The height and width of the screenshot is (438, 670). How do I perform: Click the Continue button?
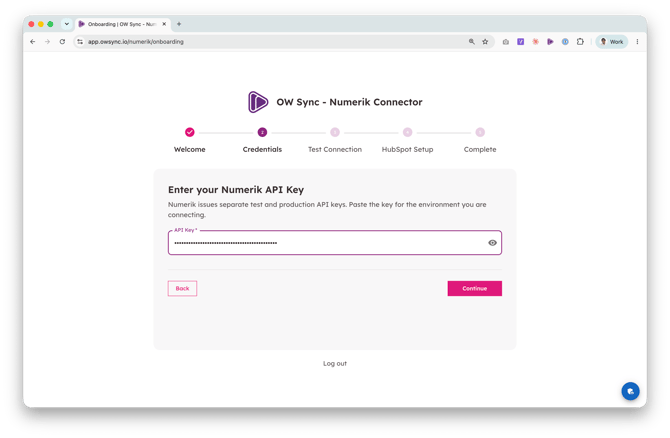tap(475, 288)
